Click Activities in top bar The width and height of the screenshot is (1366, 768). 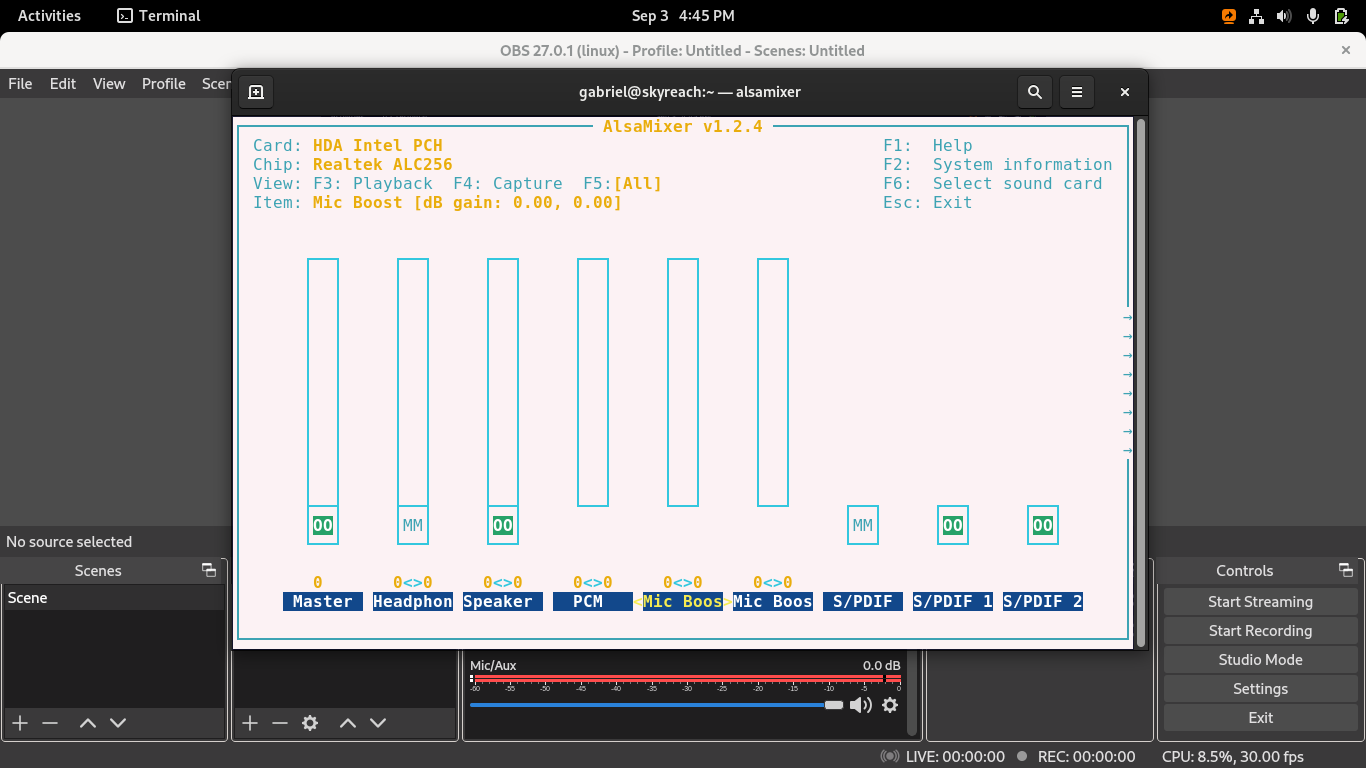[x=49, y=16]
